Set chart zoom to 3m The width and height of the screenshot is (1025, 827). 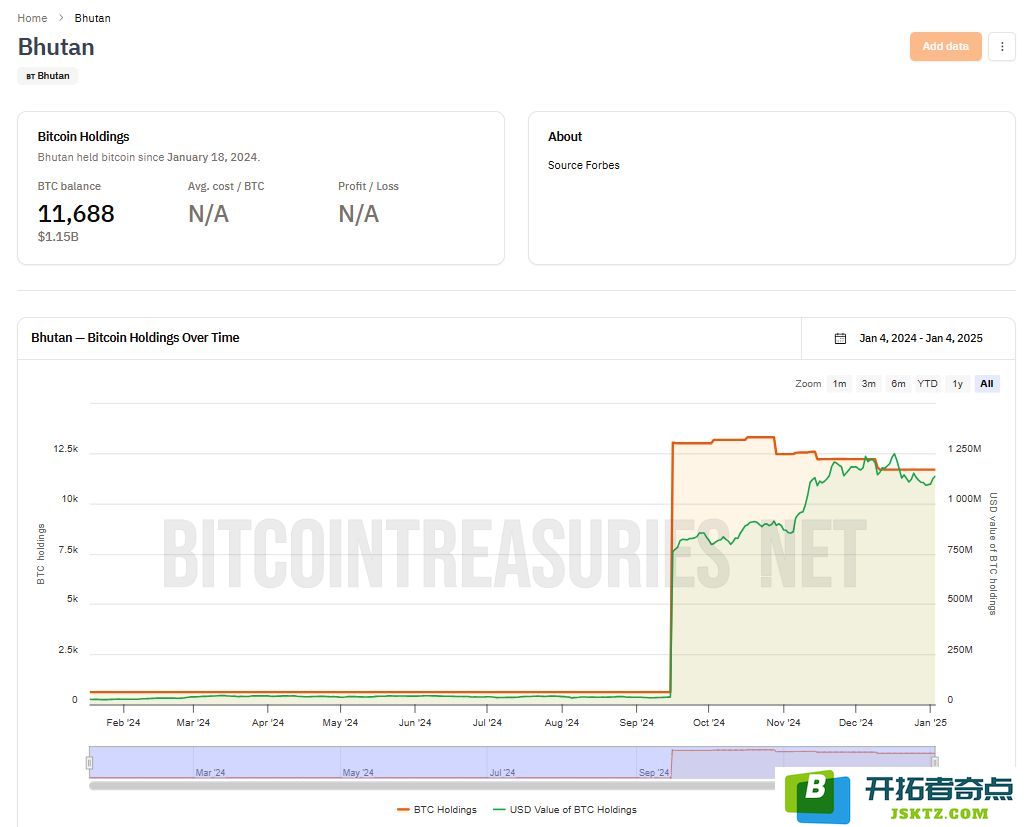[868, 384]
